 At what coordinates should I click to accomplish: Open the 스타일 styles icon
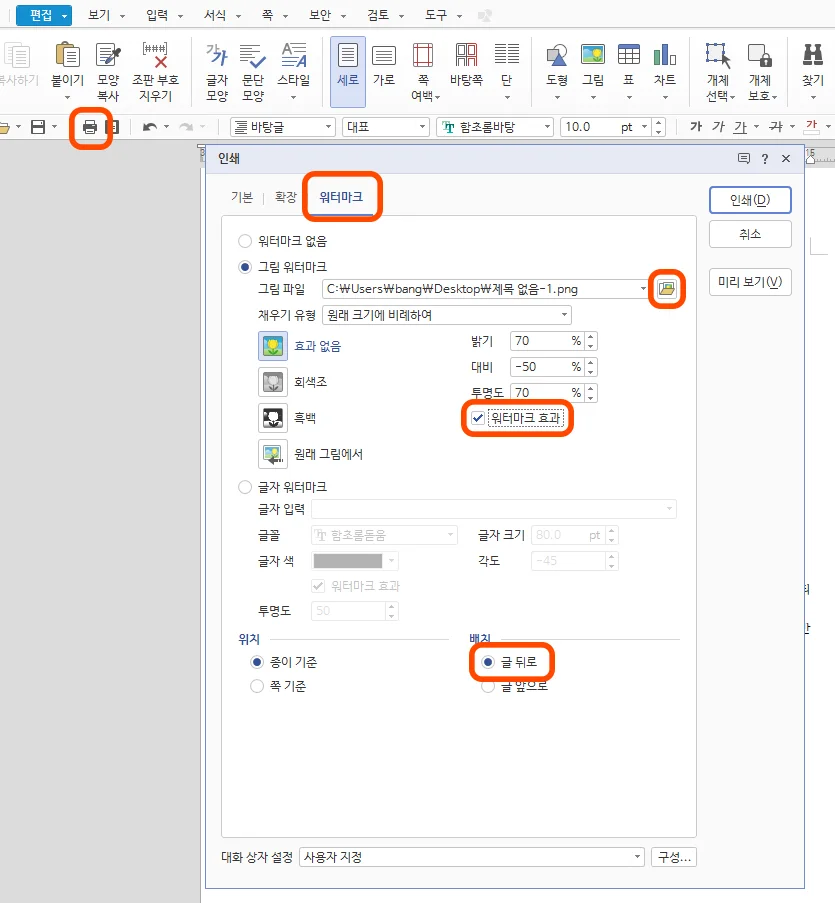(294, 55)
